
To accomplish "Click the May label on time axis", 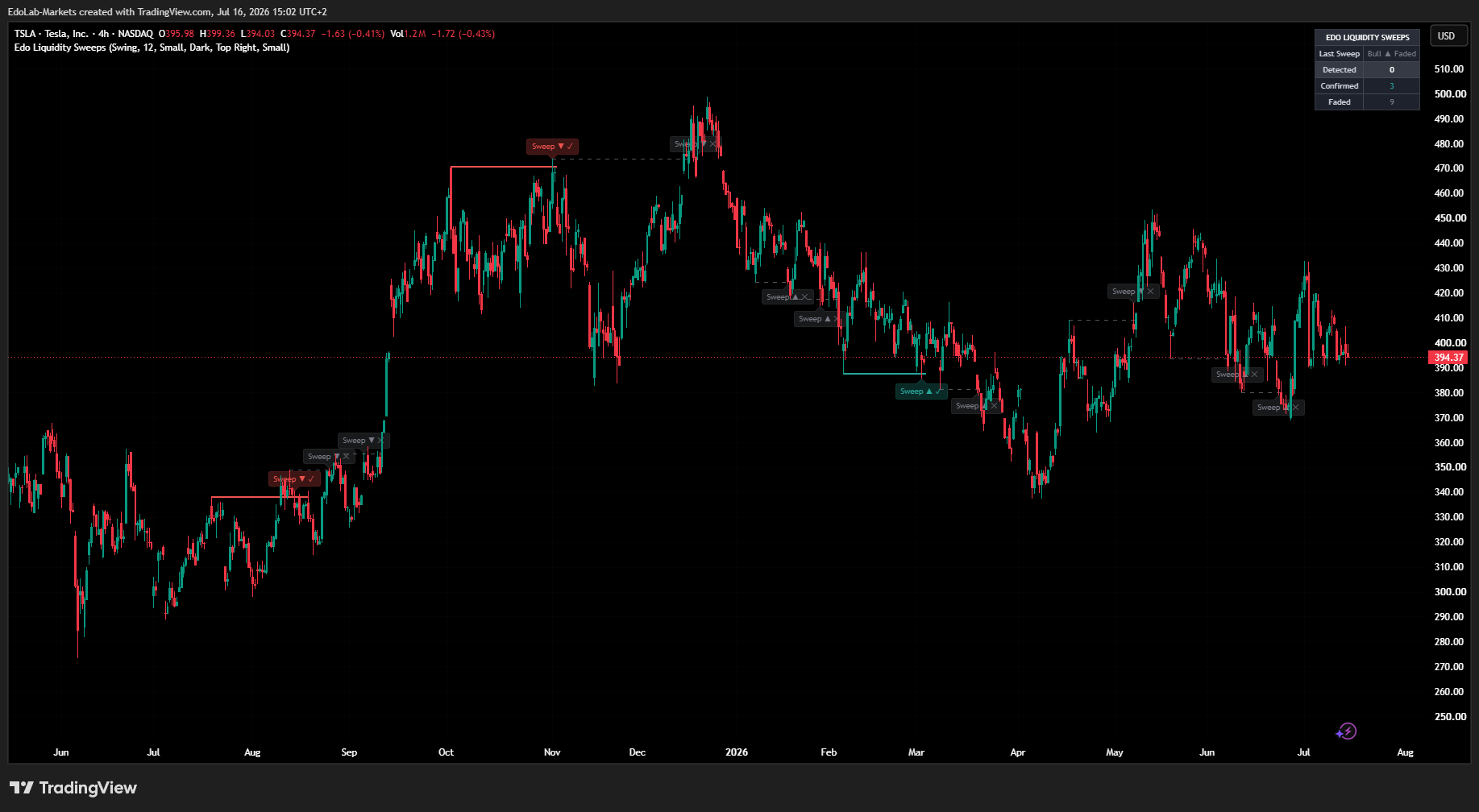I will coord(1115,752).
